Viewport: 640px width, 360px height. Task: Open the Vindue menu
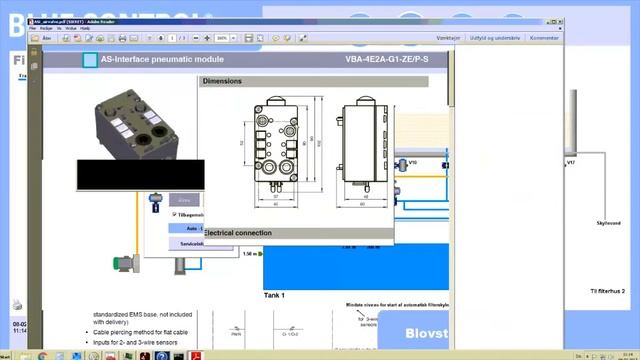click(x=71, y=28)
